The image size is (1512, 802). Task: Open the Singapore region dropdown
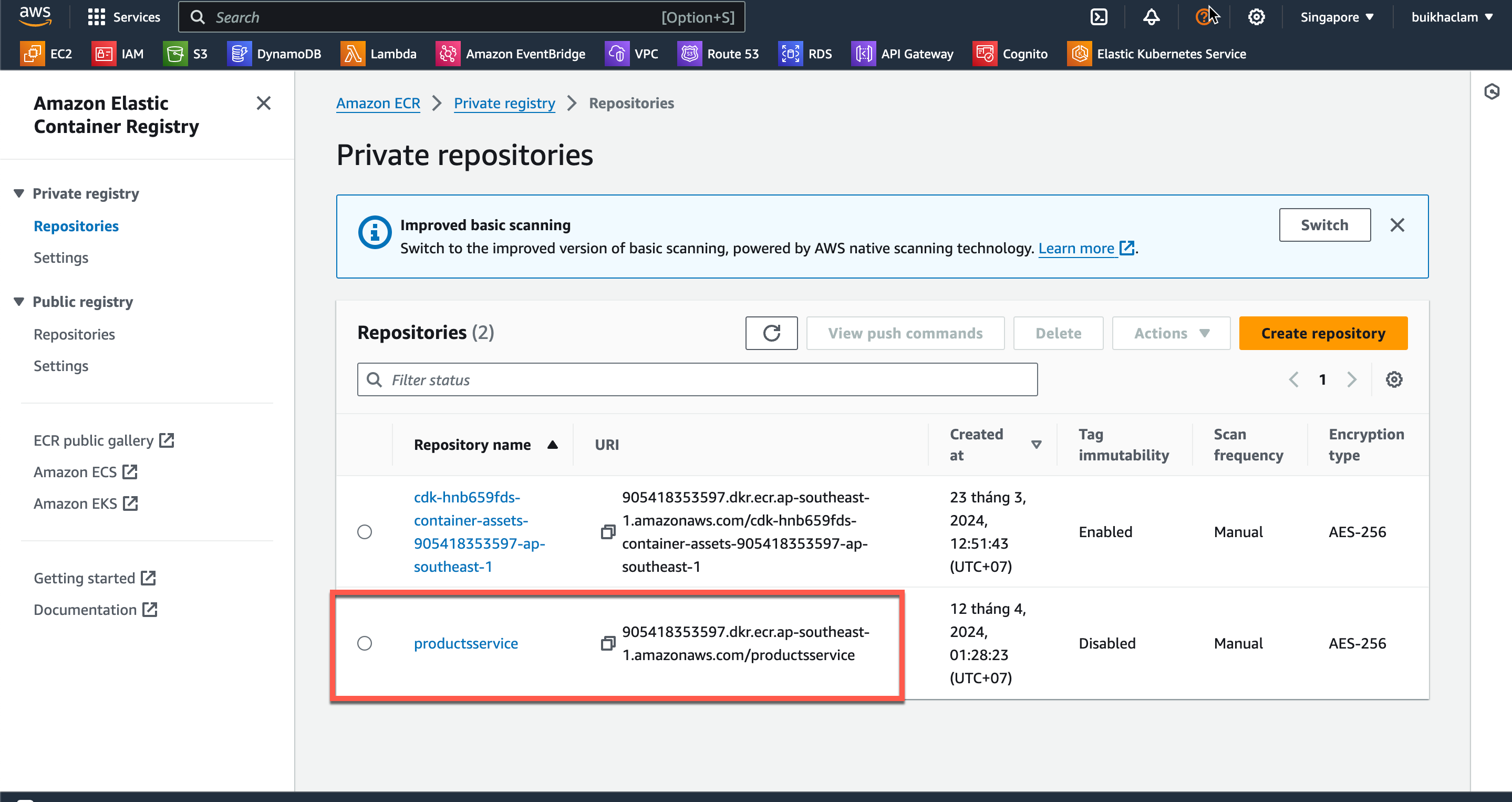pyautogui.click(x=1337, y=17)
